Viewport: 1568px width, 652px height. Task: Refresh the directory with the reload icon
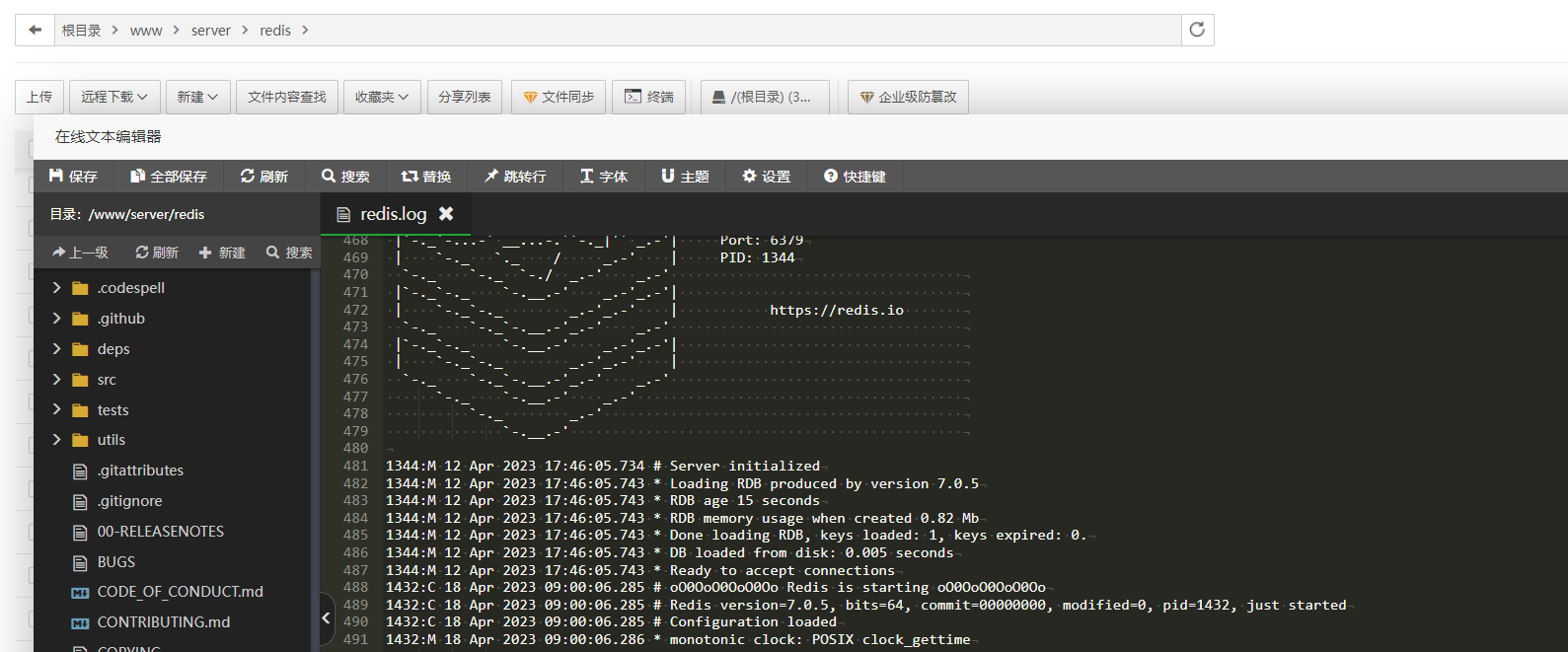(x=1197, y=30)
